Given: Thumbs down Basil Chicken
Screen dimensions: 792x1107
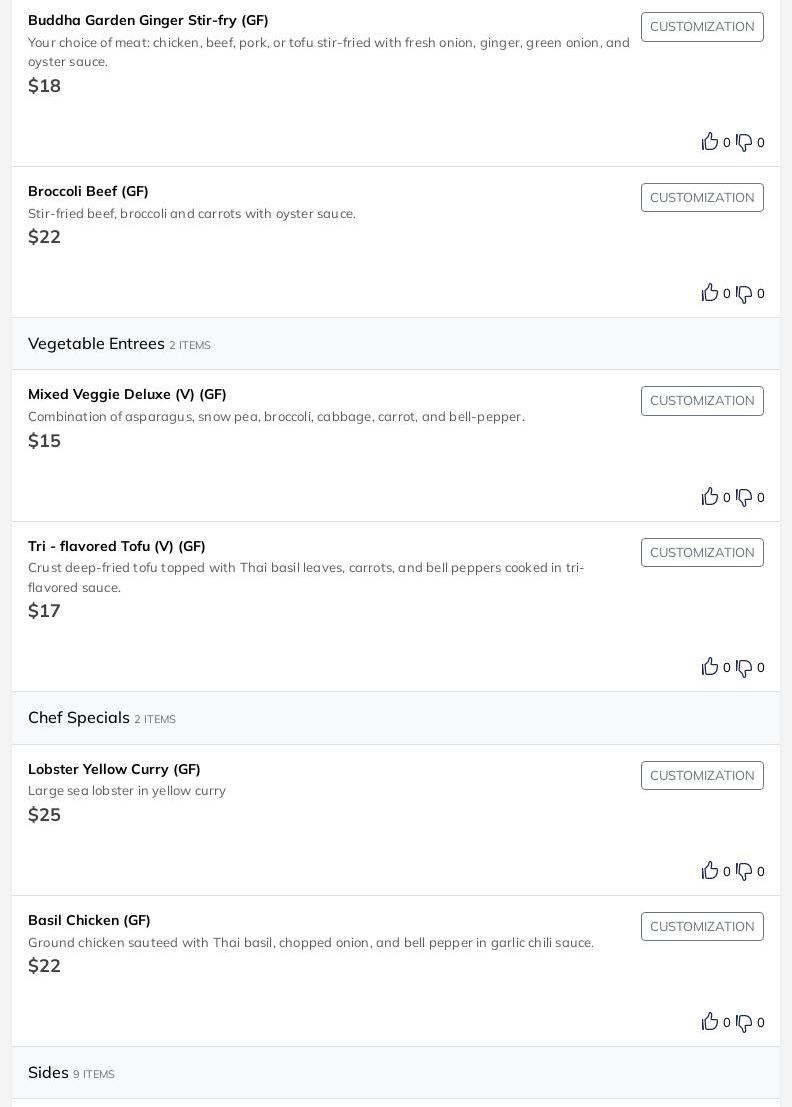Looking at the screenshot, I should 744,1022.
